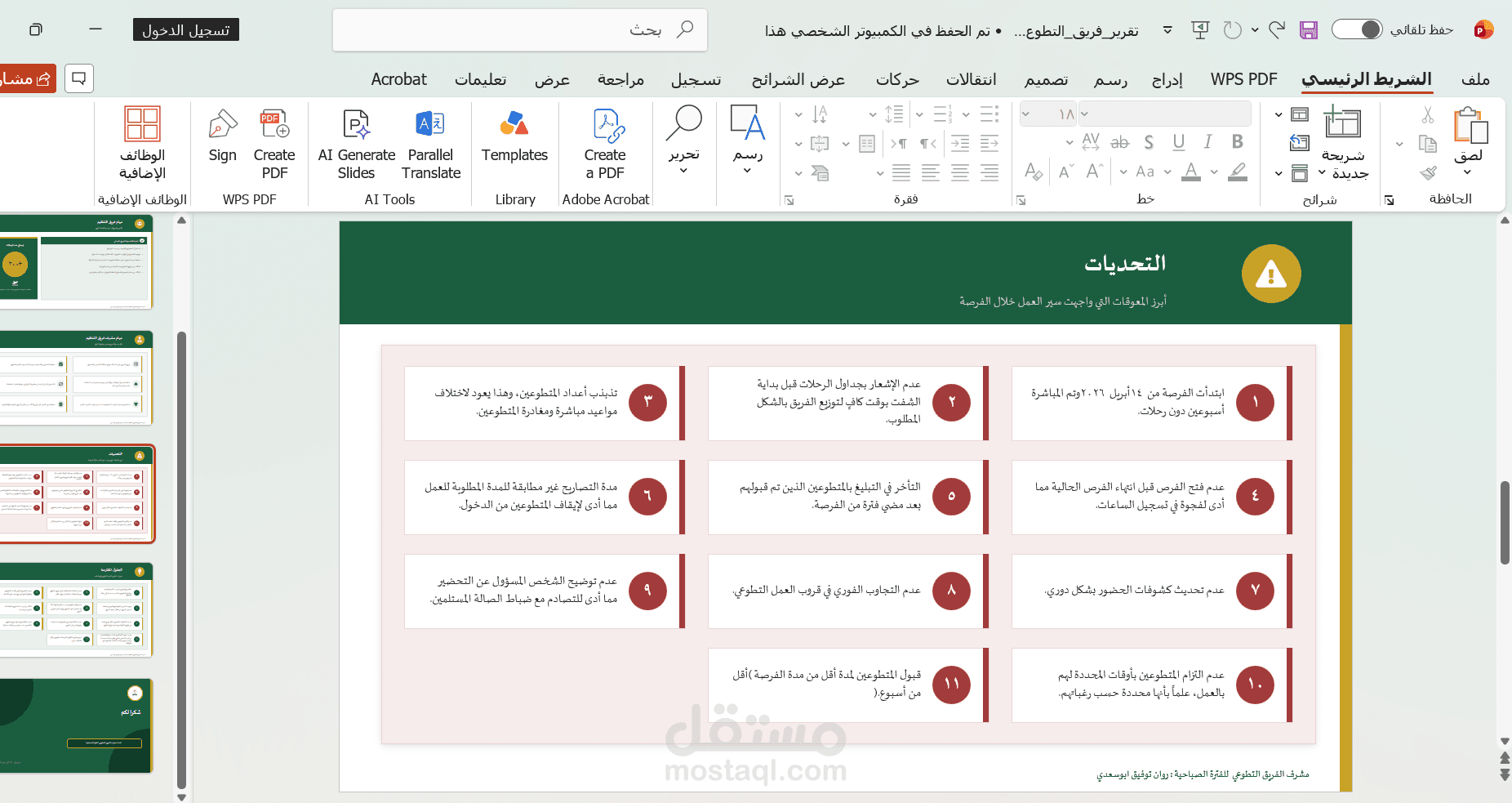Select the Format Painter brush icon

pos(1427,172)
